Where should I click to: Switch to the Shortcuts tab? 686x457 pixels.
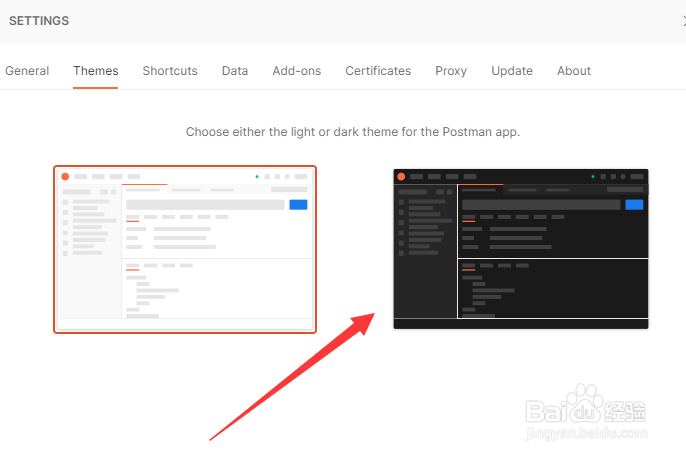click(170, 71)
